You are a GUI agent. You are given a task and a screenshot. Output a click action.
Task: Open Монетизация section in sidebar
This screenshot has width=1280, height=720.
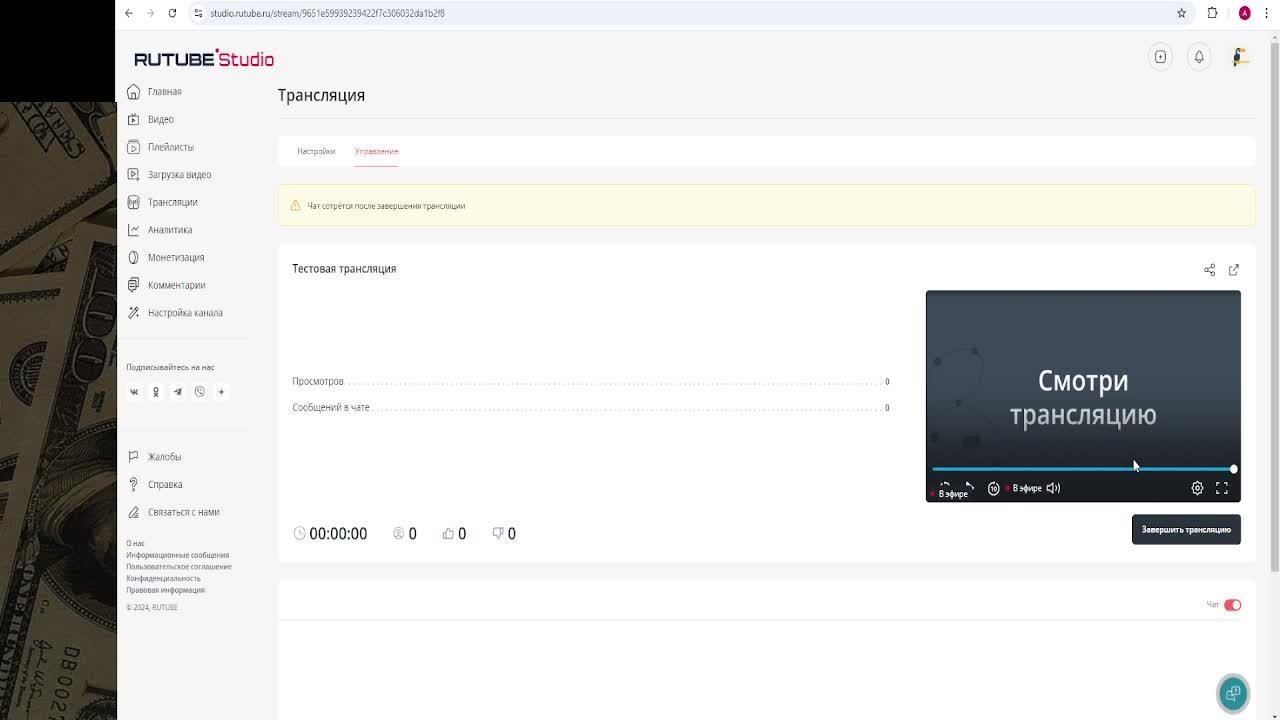click(166, 258)
